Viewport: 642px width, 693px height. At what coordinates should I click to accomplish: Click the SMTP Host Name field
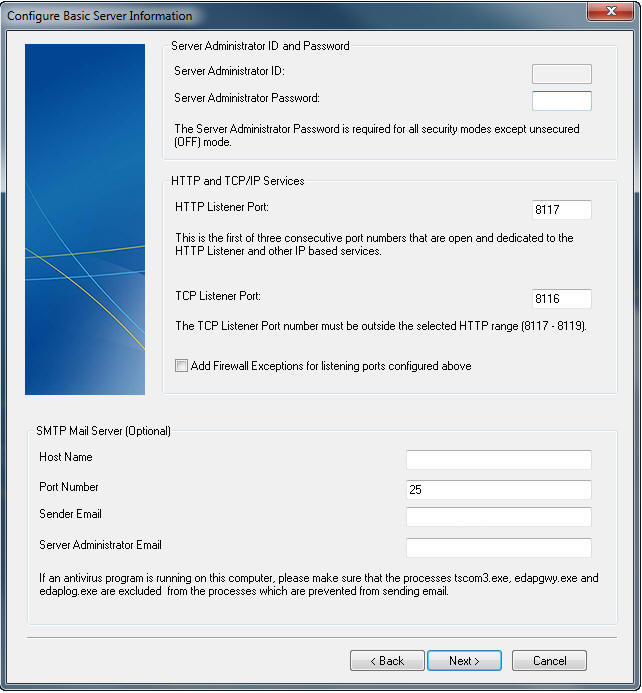pyautogui.click(x=498, y=460)
